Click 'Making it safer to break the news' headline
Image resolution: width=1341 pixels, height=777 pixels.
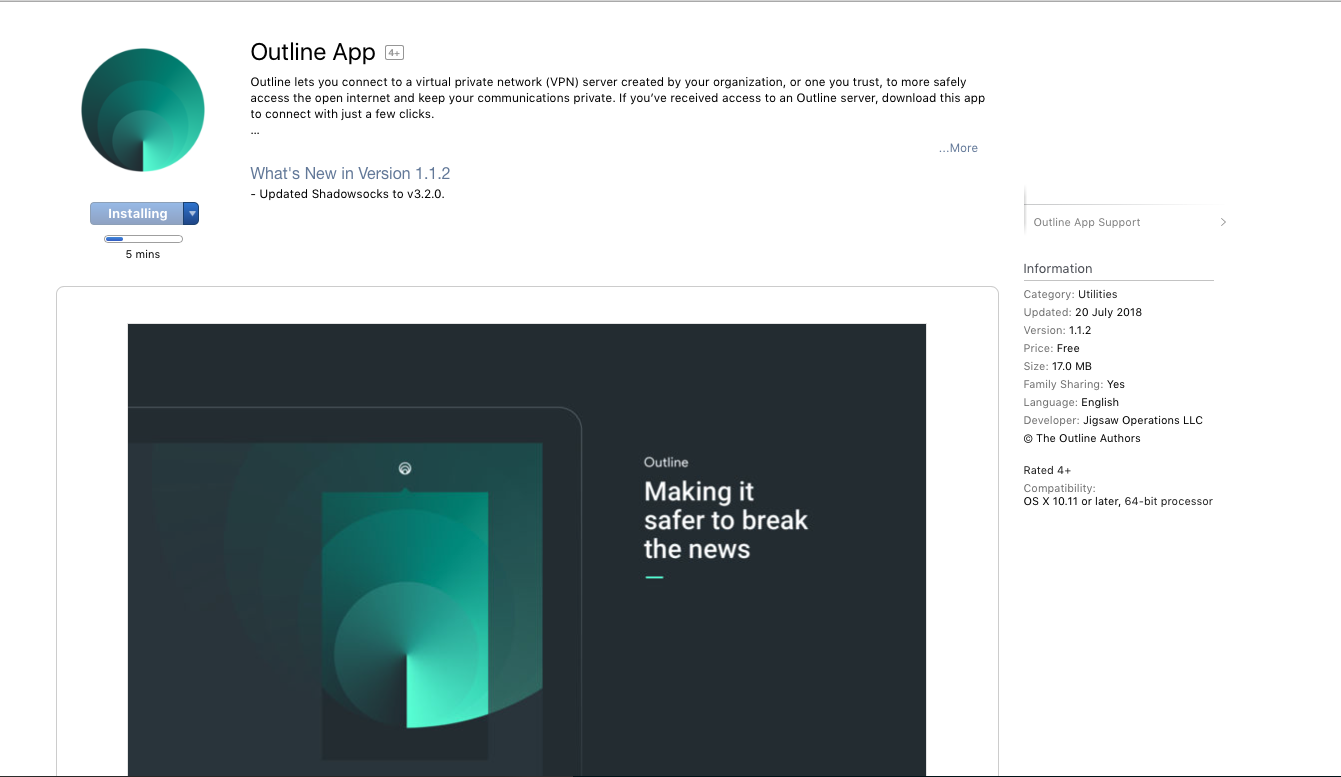click(726, 520)
